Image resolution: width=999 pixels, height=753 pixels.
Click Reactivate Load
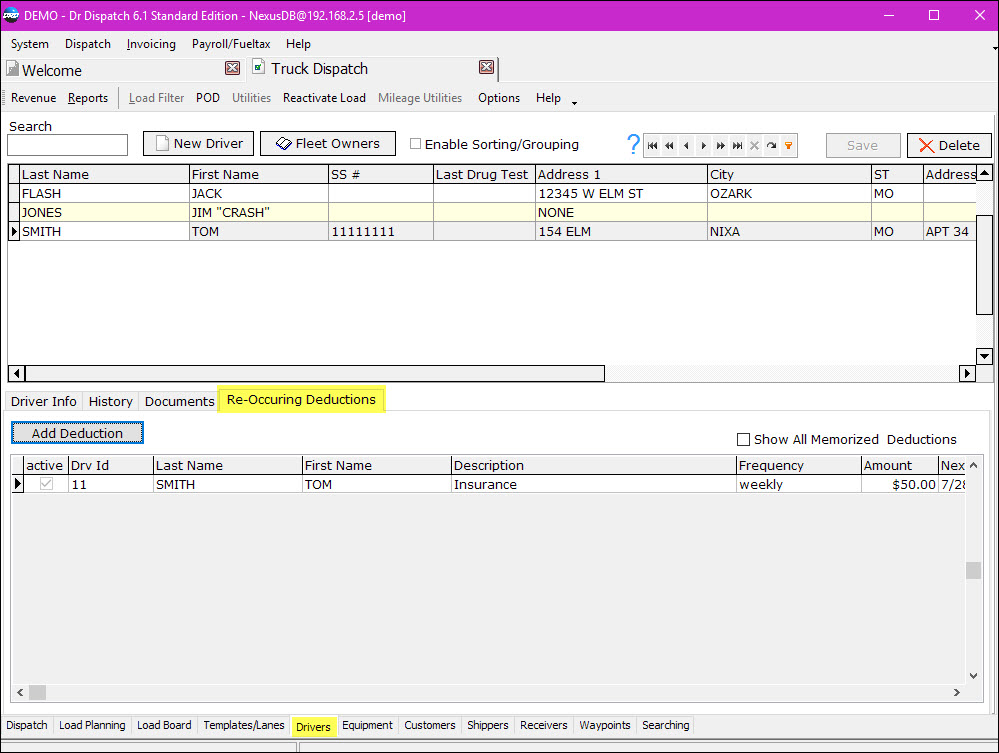tap(324, 98)
